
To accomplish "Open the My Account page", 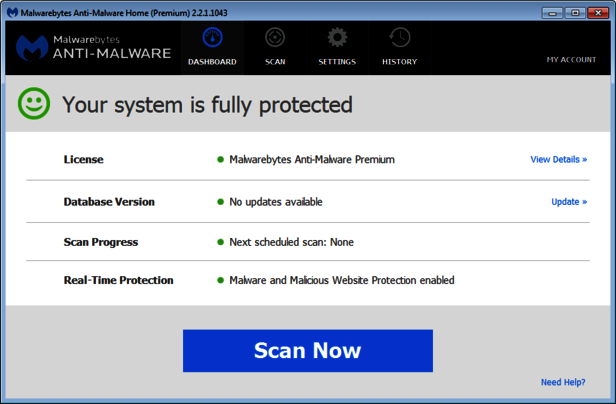I will tap(571, 60).
